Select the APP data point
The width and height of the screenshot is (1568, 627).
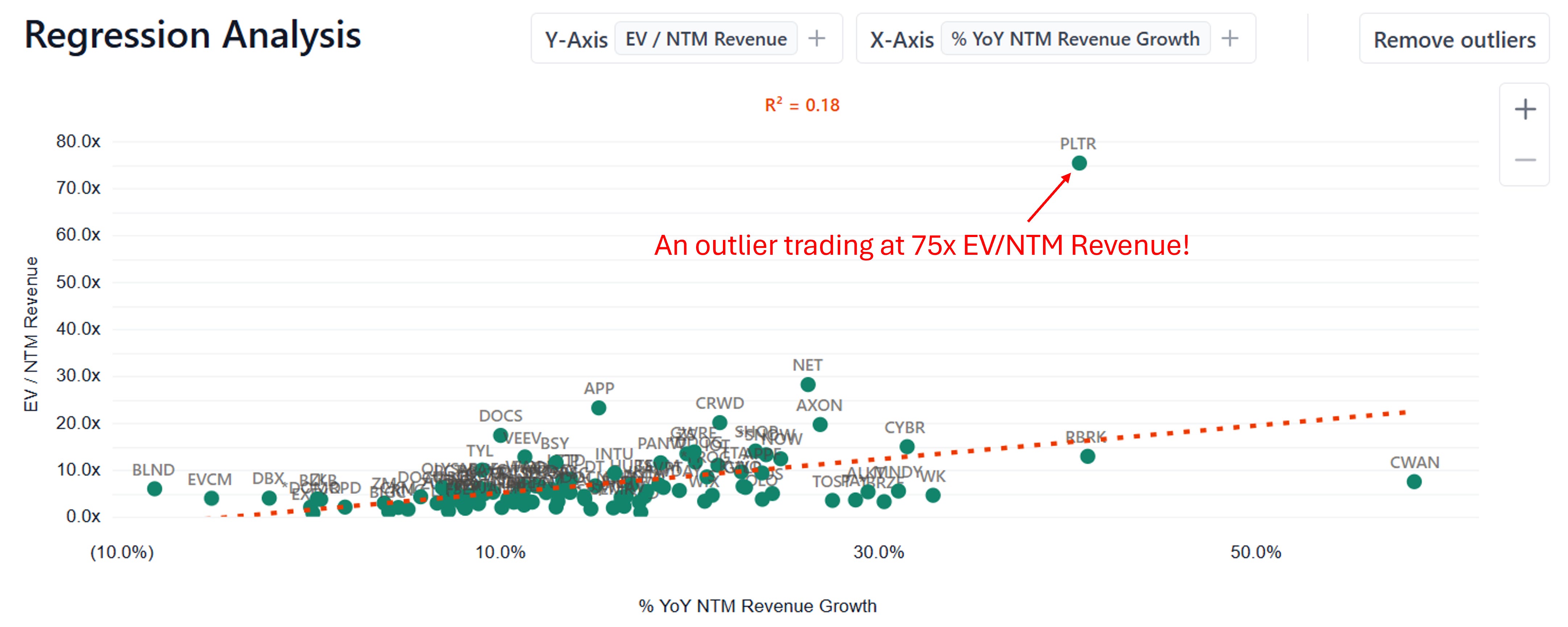[x=598, y=408]
